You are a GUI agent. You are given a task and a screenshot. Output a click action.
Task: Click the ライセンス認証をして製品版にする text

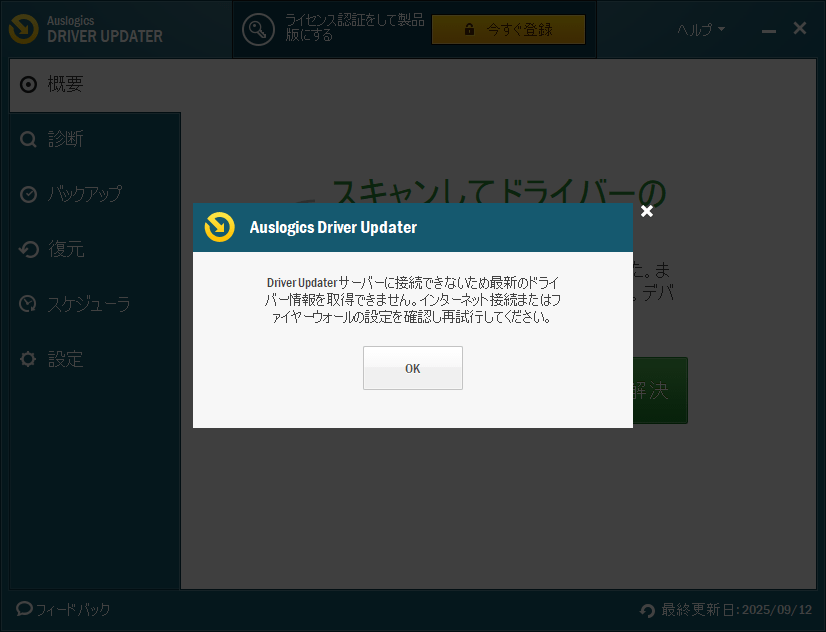pyautogui.click(x=355, y=28)
